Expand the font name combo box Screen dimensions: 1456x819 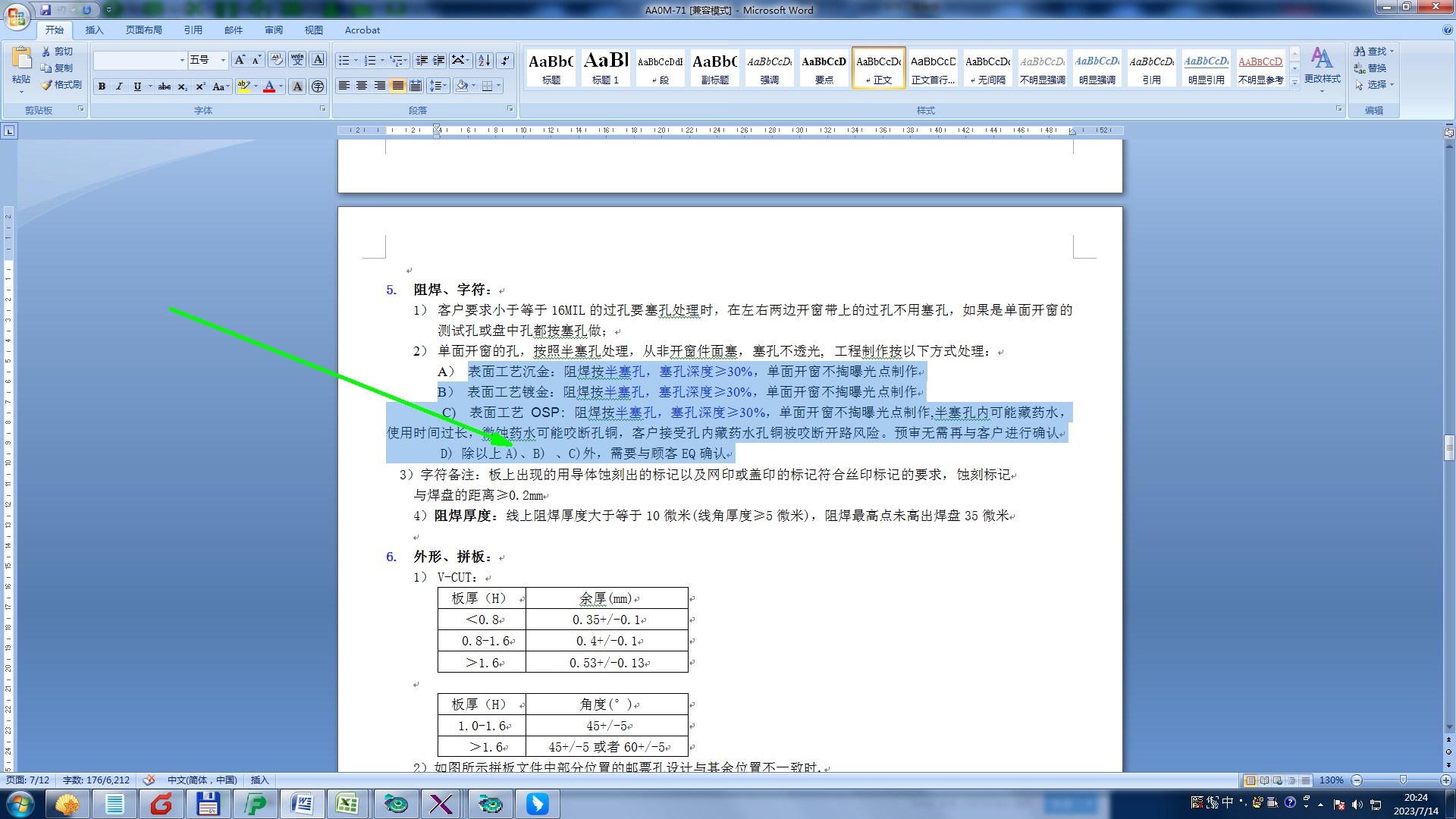pos(182,60)
